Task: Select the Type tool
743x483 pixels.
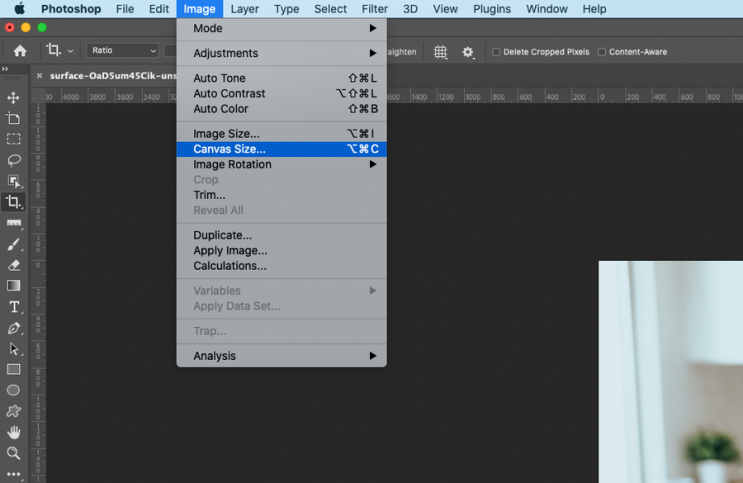Action: click(x=13, y=307)
